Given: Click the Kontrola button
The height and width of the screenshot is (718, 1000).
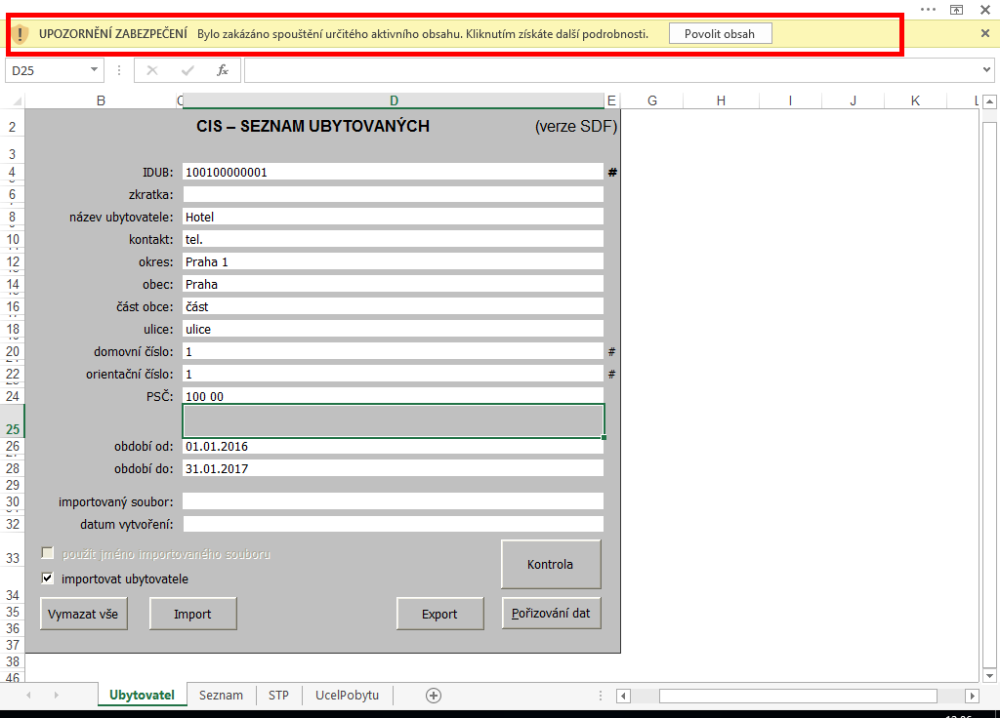Looking at the screenshot, I should [x=550, y=564].
